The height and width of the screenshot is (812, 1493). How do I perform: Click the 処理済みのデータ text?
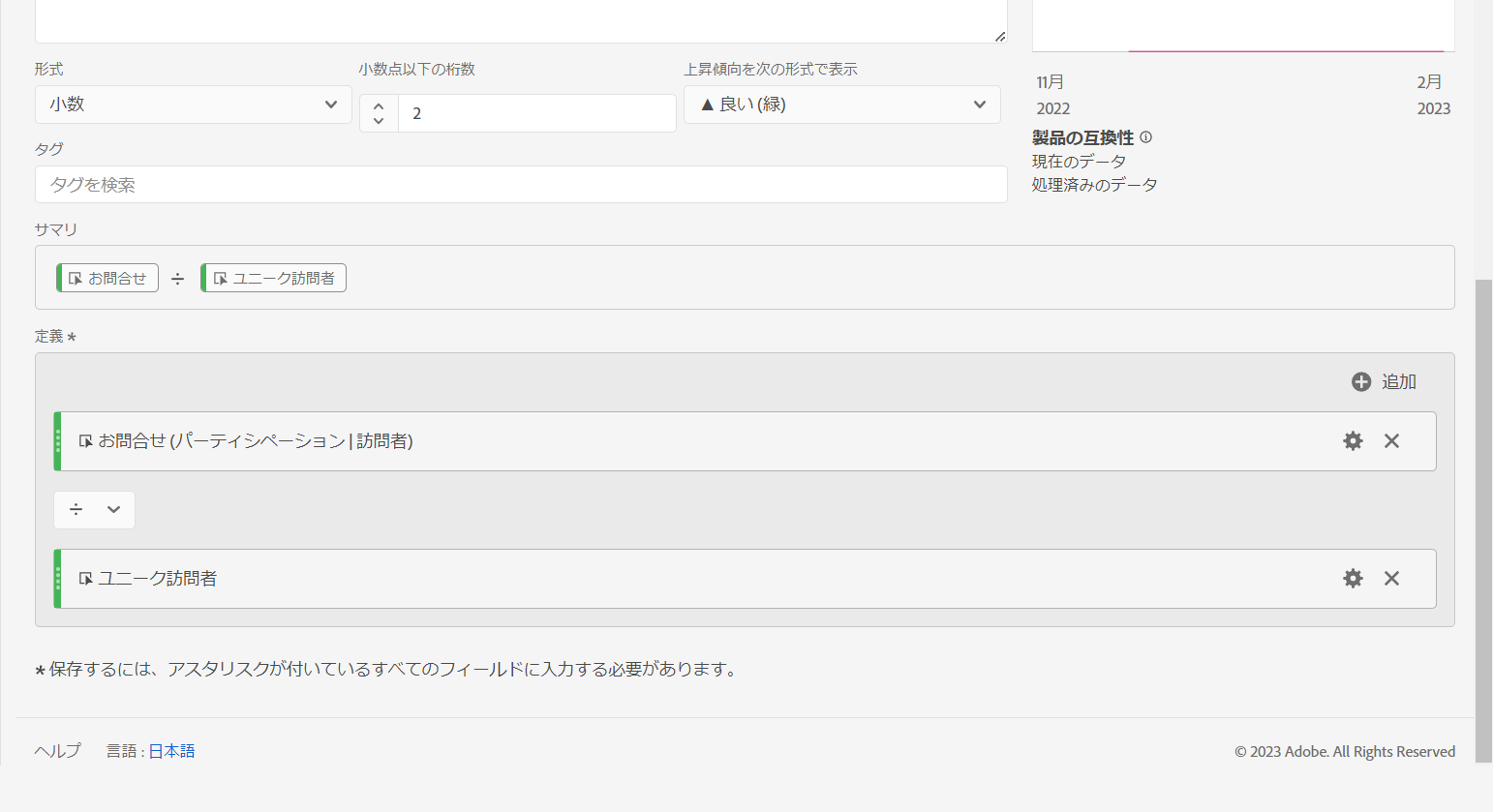(1094, 185)
